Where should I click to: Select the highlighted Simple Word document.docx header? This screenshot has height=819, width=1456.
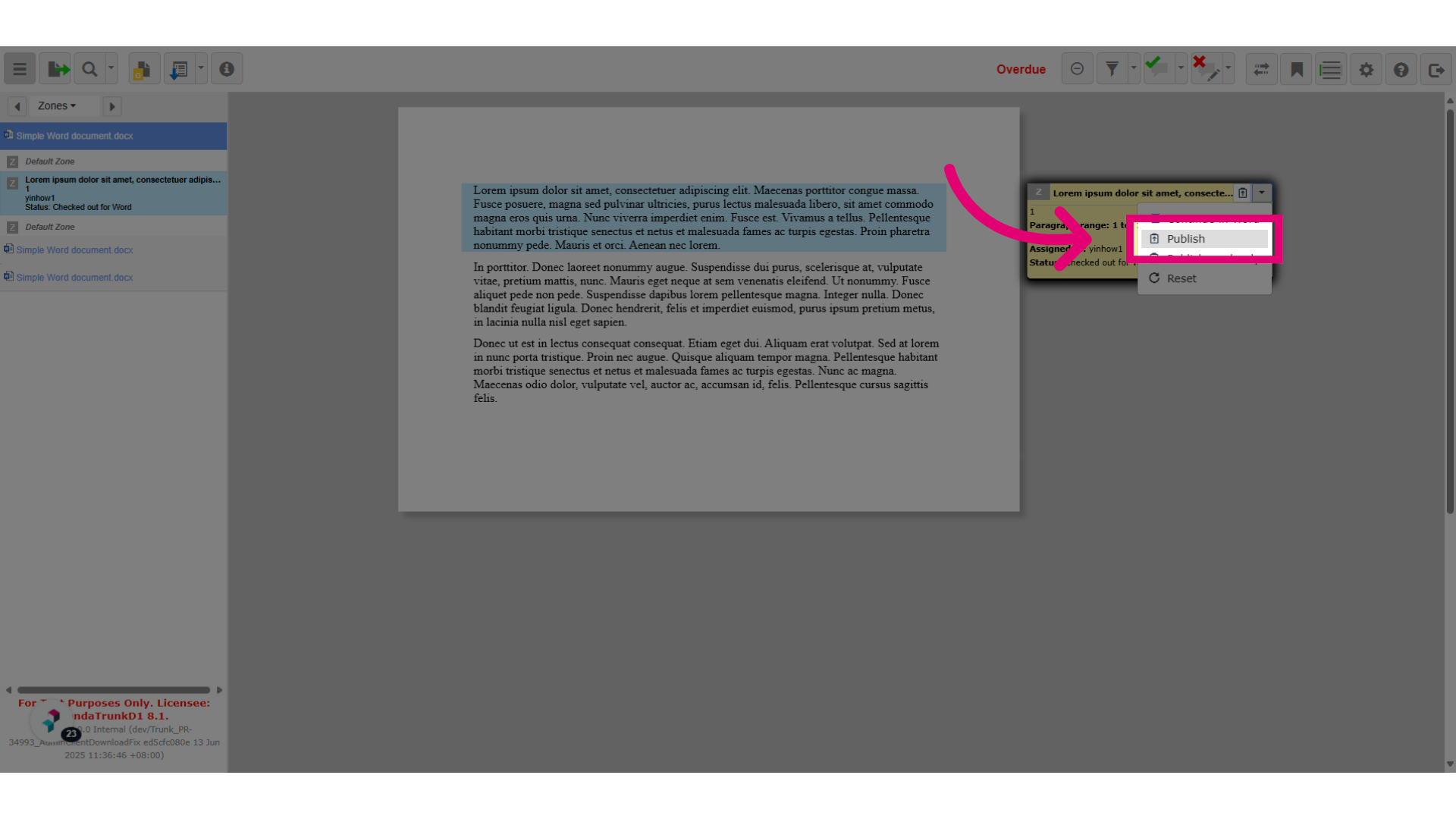114,136
